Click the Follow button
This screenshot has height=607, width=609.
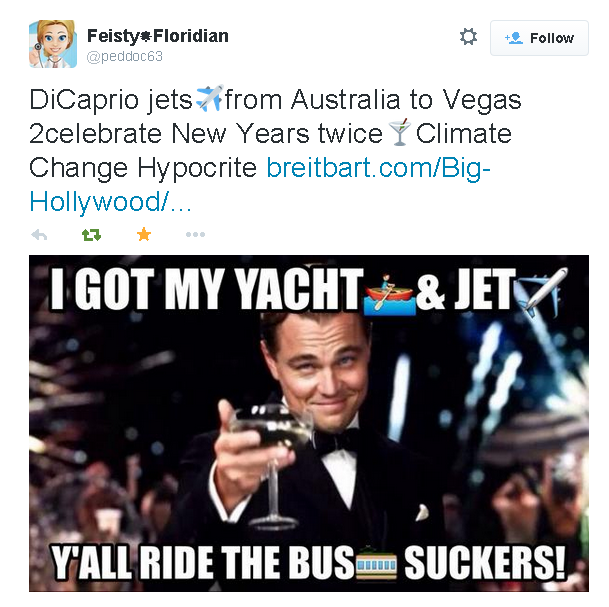click(x=539, y=38)
